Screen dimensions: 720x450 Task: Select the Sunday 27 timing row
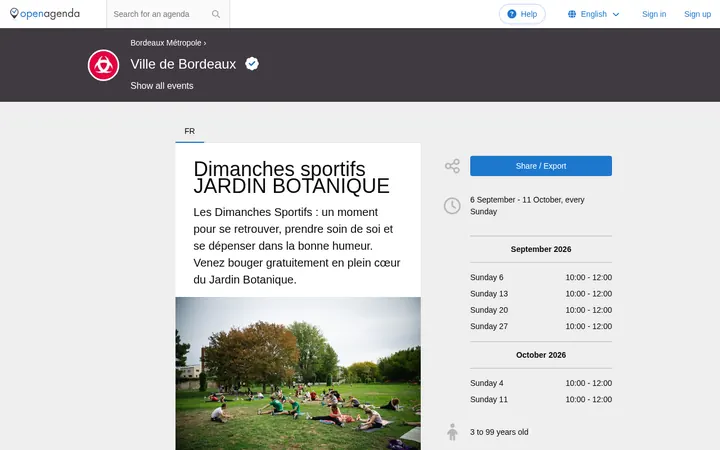[540, 326]
